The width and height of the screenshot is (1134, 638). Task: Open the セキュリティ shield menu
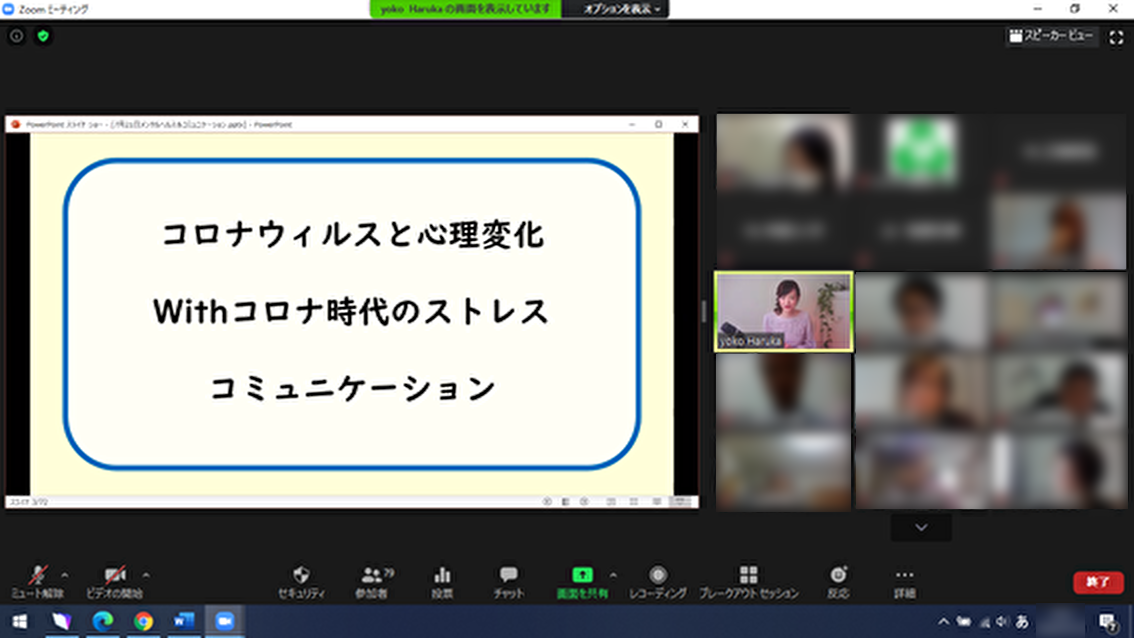[x=301, y=581]
